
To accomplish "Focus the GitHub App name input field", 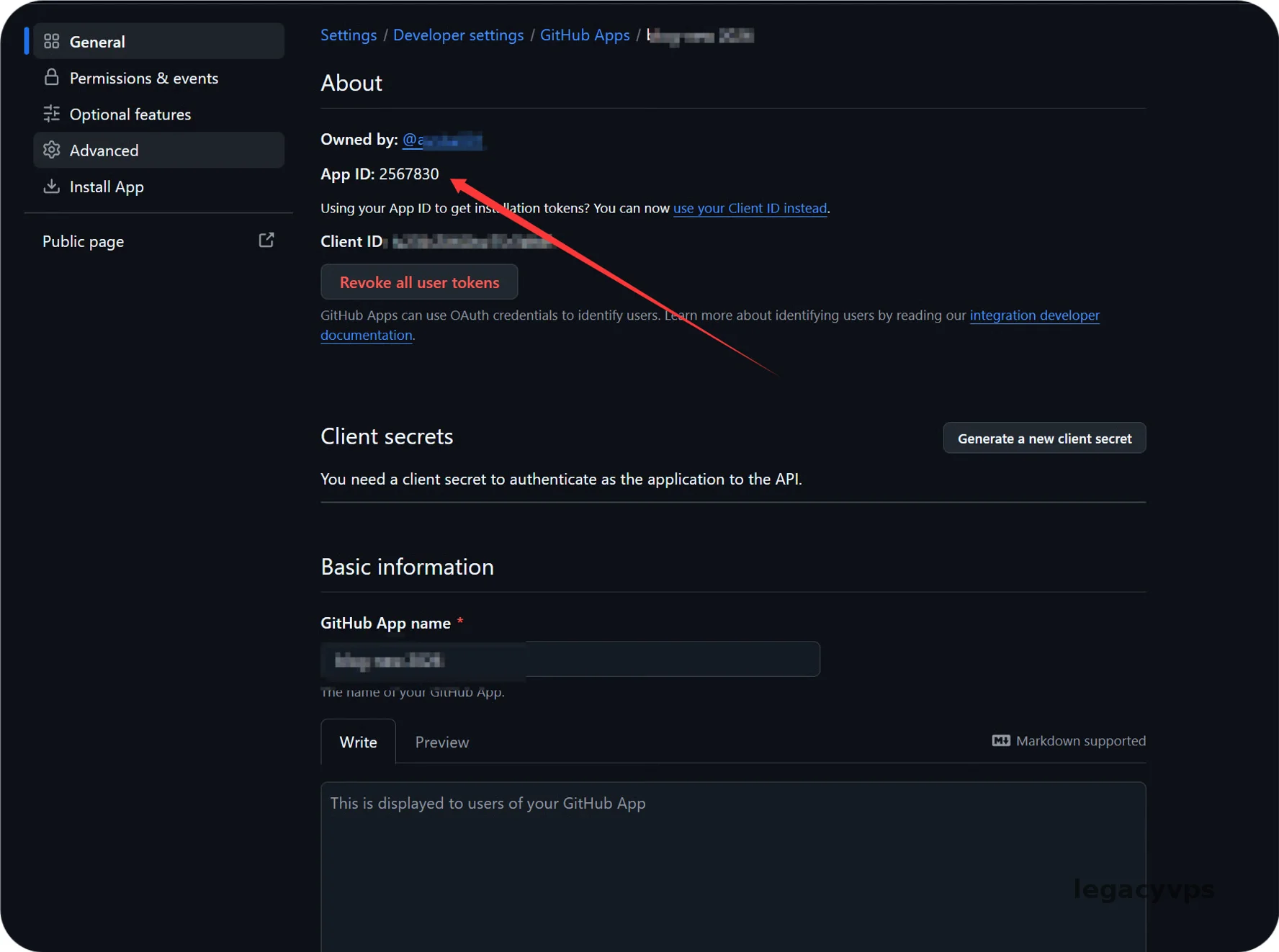I will pos(648,659).
